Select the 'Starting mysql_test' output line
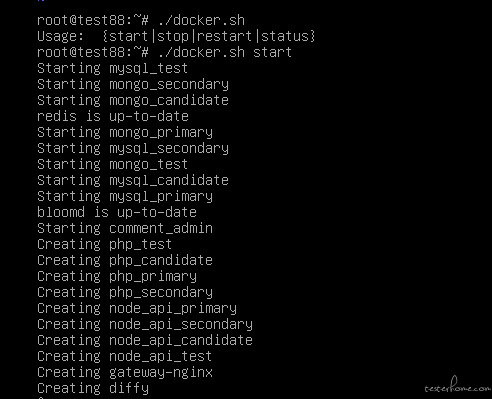The image size is (492, 399). (x=113, y=69)
